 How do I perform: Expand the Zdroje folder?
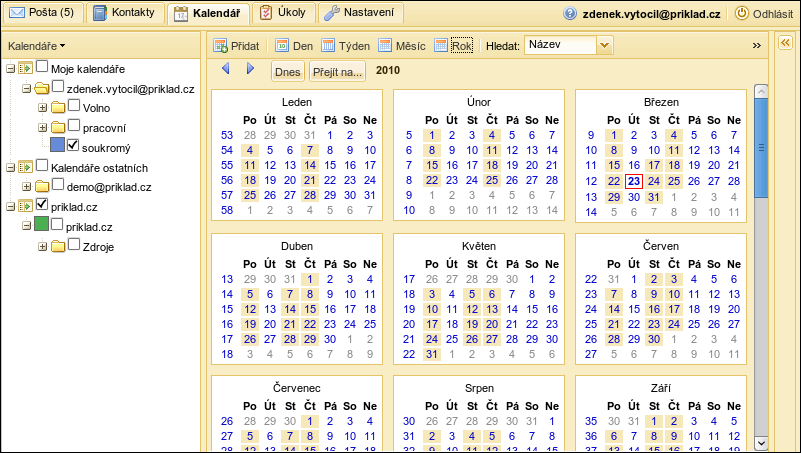pos(43,247)
